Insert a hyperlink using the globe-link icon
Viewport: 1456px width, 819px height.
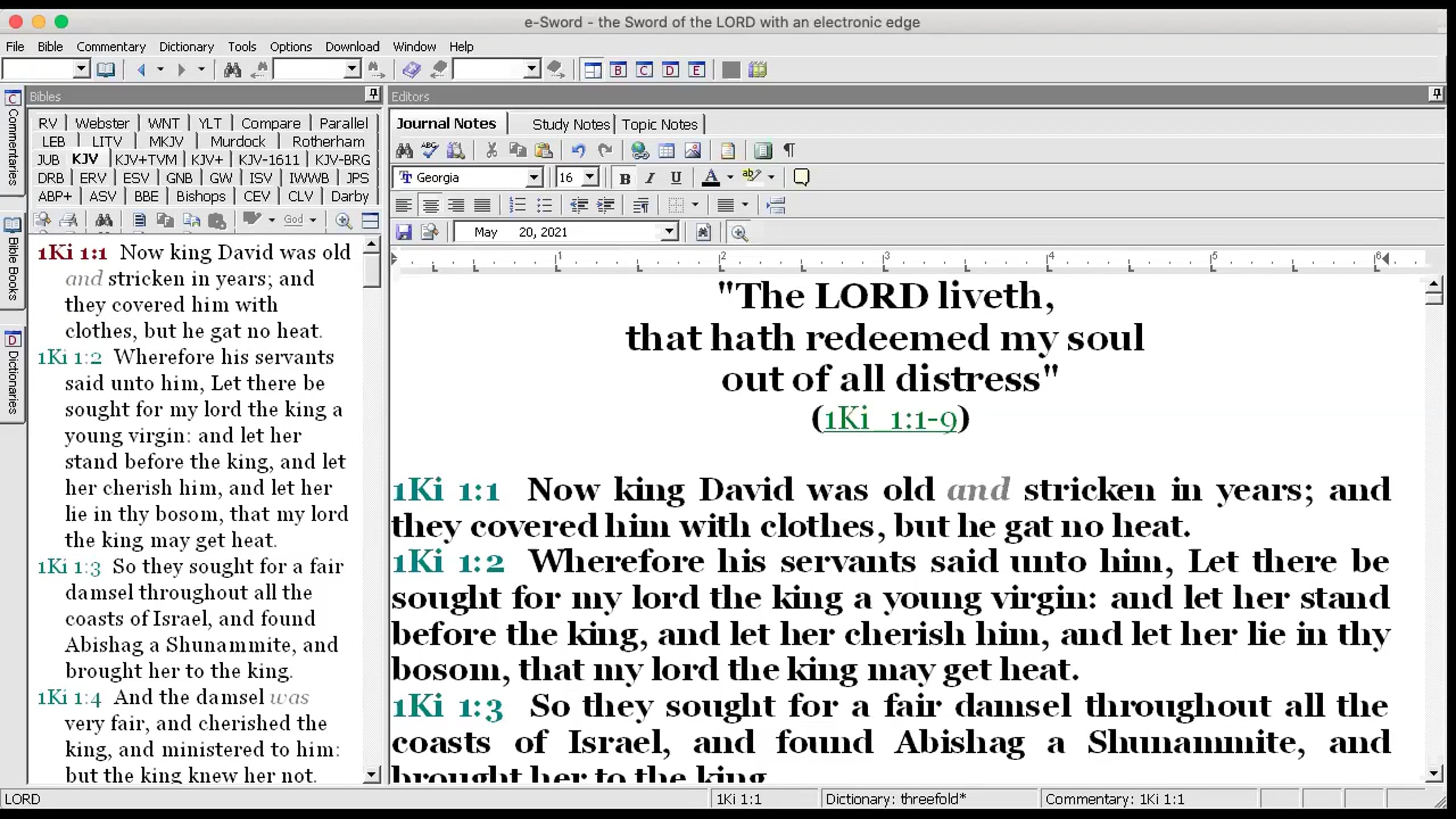click(x=639, y=150)
